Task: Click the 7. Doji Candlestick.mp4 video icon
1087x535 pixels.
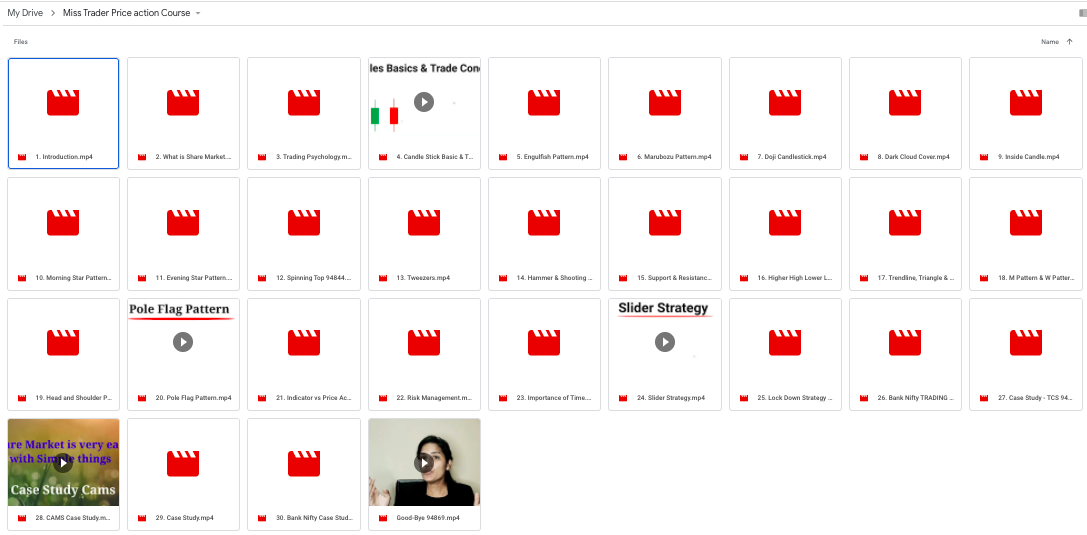Action: [785, 102]
